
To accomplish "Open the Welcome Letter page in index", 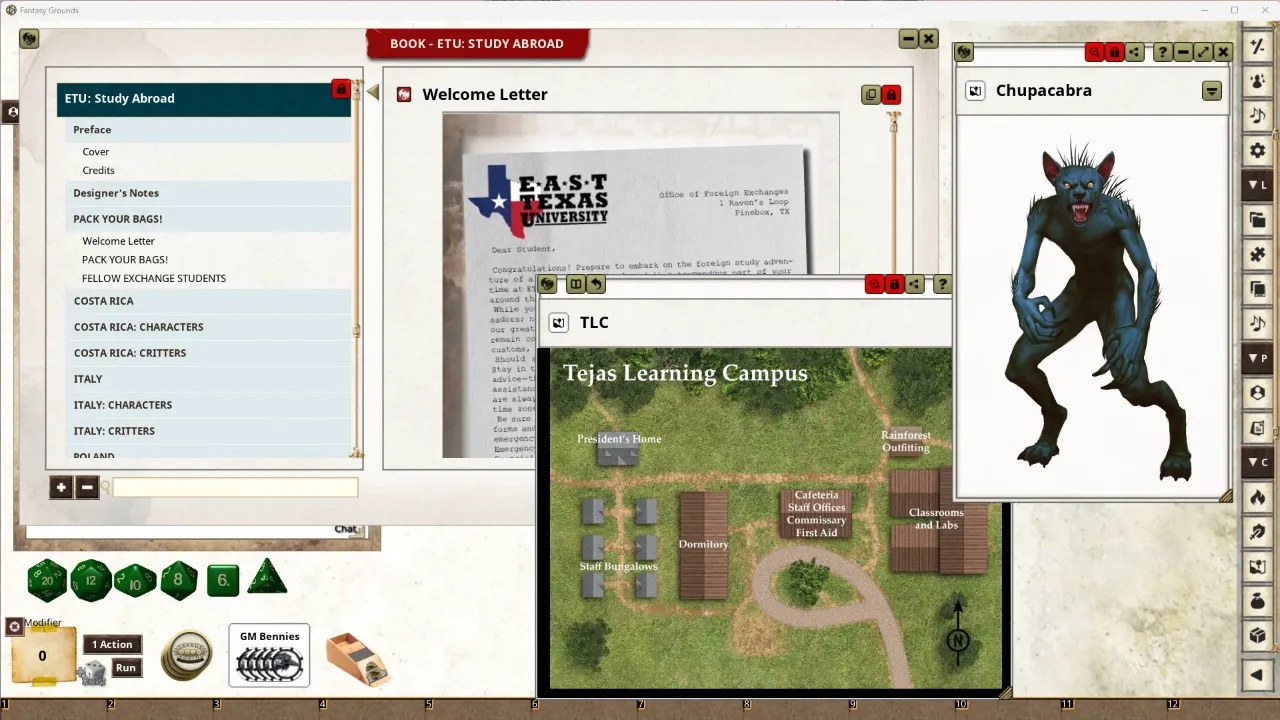I will pyautogui.click(x=118, y=241).
